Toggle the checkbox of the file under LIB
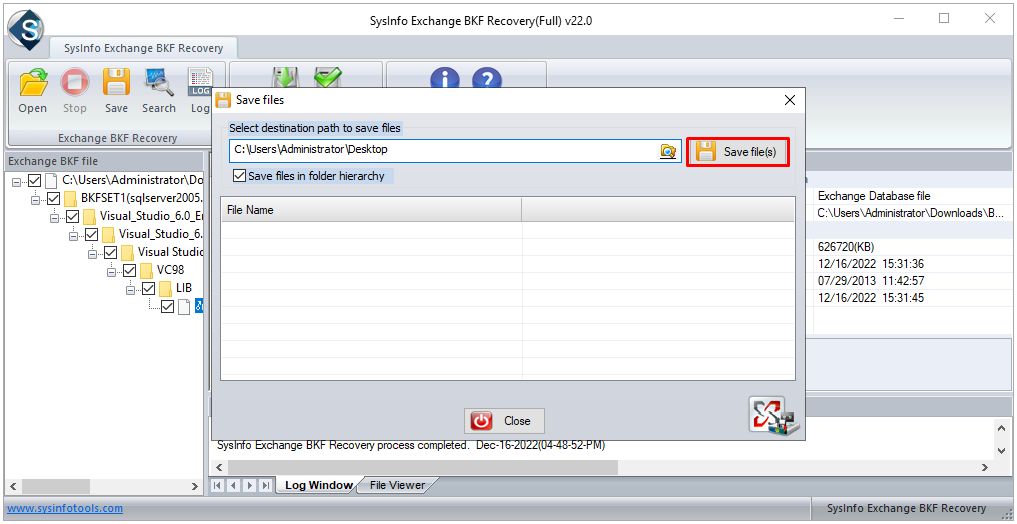The width and height of the screenshot is (1017, 524). coord(167,307)
